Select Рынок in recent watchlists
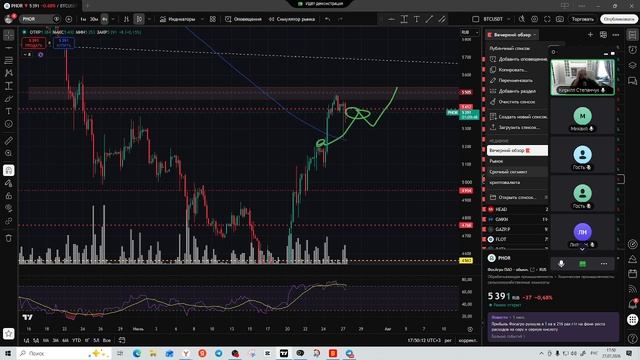 pos(518,161)
